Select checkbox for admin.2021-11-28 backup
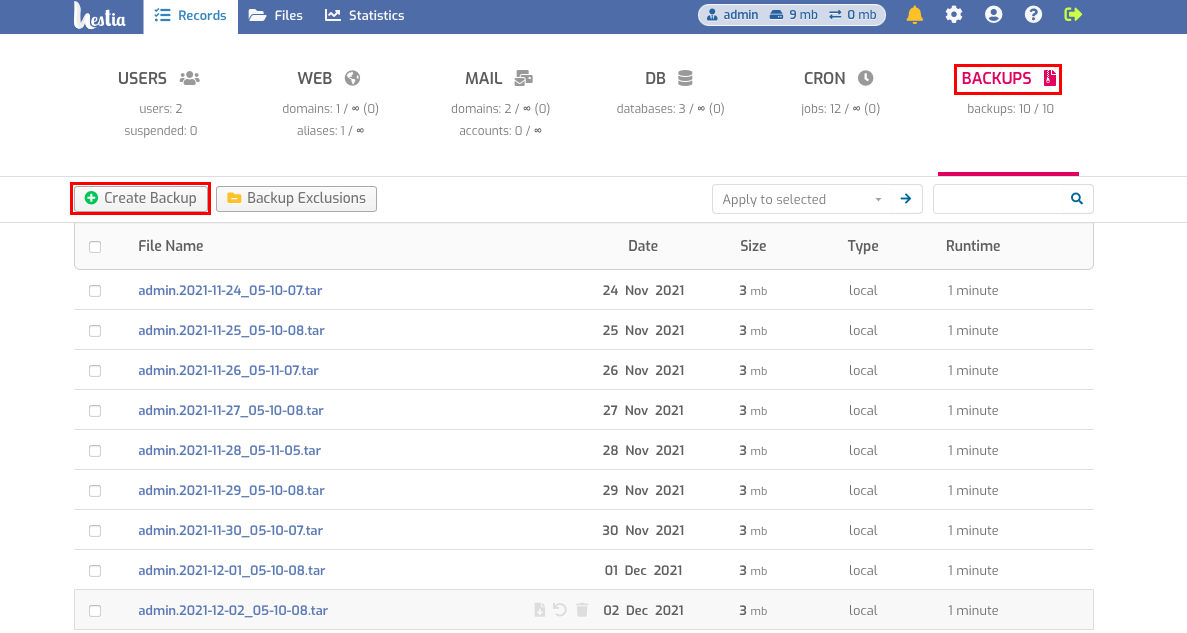This screenshot has height=633, width=1187. (x=95, y=451)
